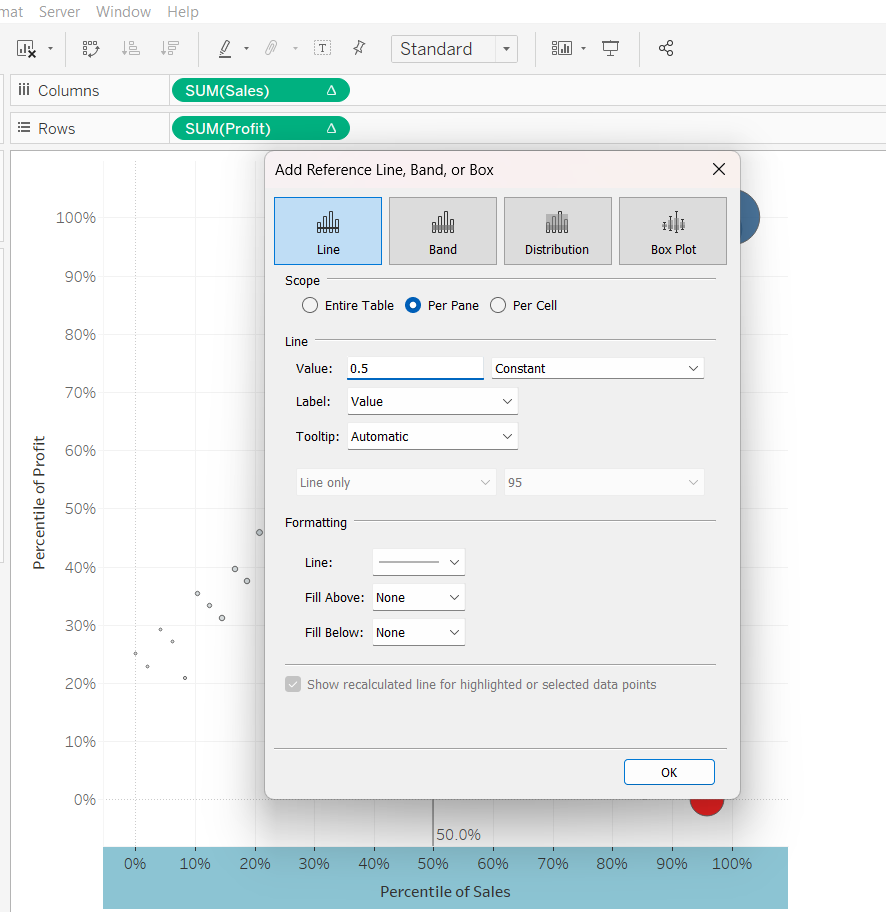Click the Share workbook icon
The width and height of the screenshot is (886, 912).
click(666, 48)
